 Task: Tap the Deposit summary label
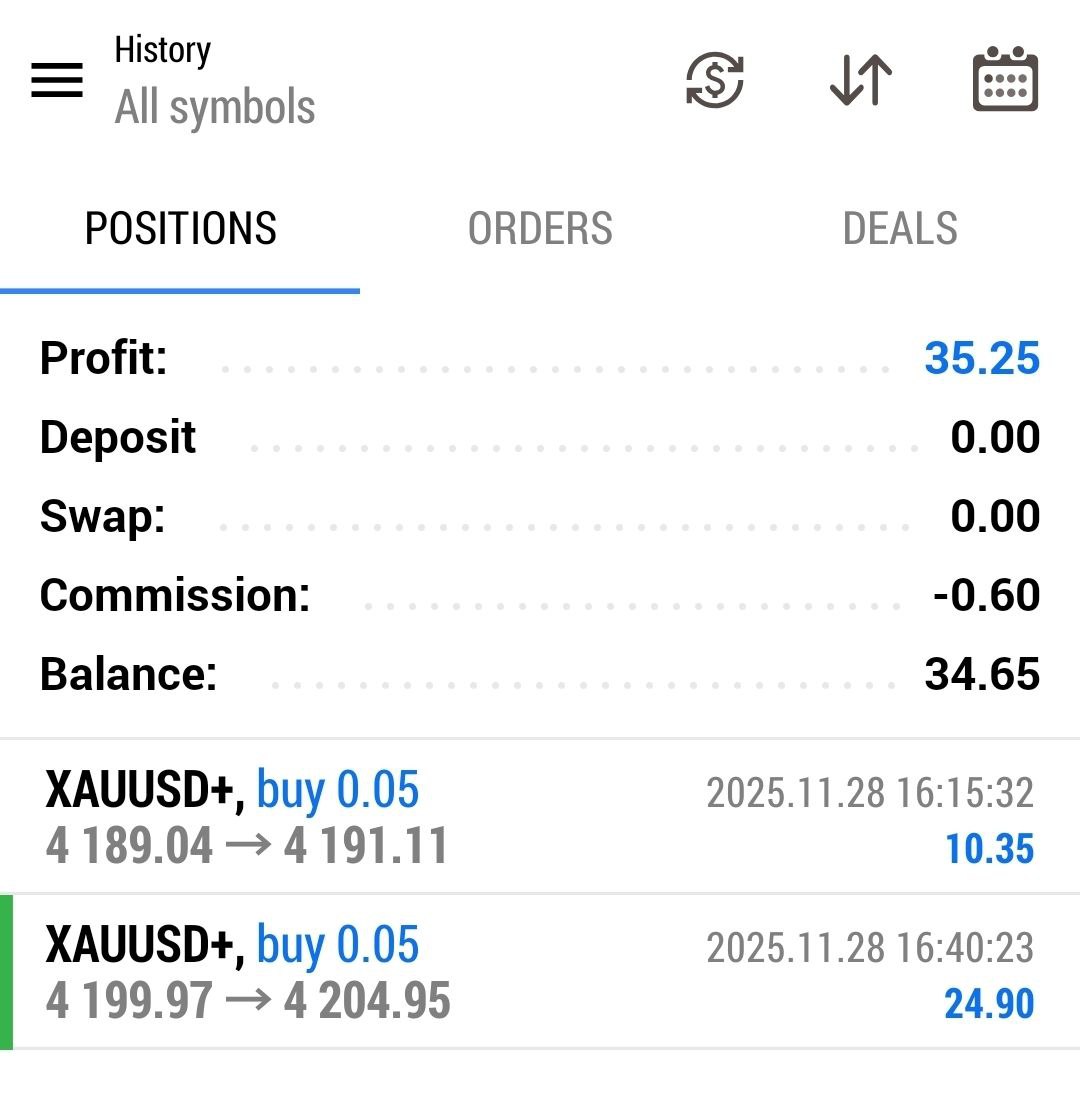click(x=118, y=438)
